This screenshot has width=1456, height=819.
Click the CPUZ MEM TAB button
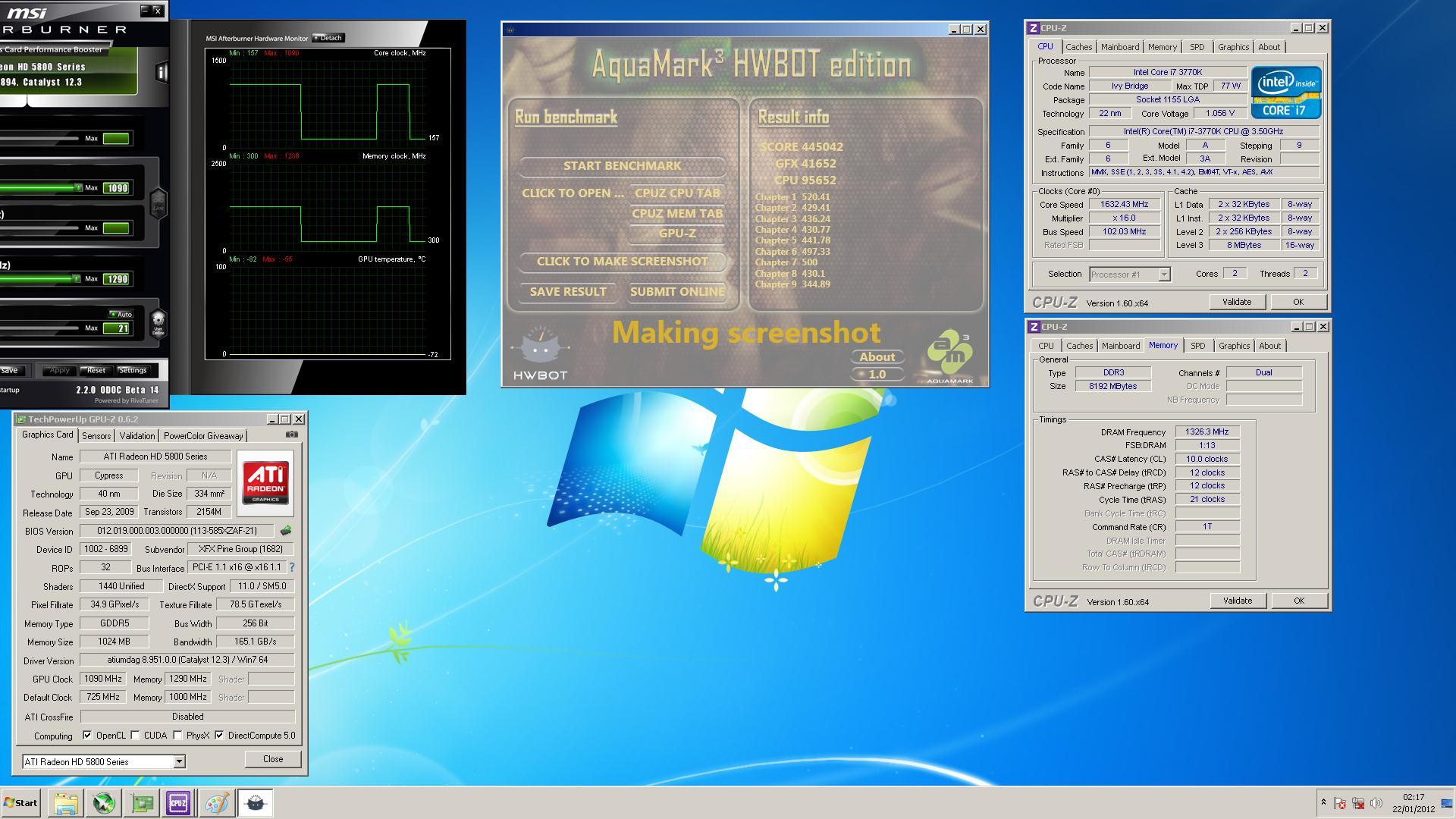tap(677, 213)
